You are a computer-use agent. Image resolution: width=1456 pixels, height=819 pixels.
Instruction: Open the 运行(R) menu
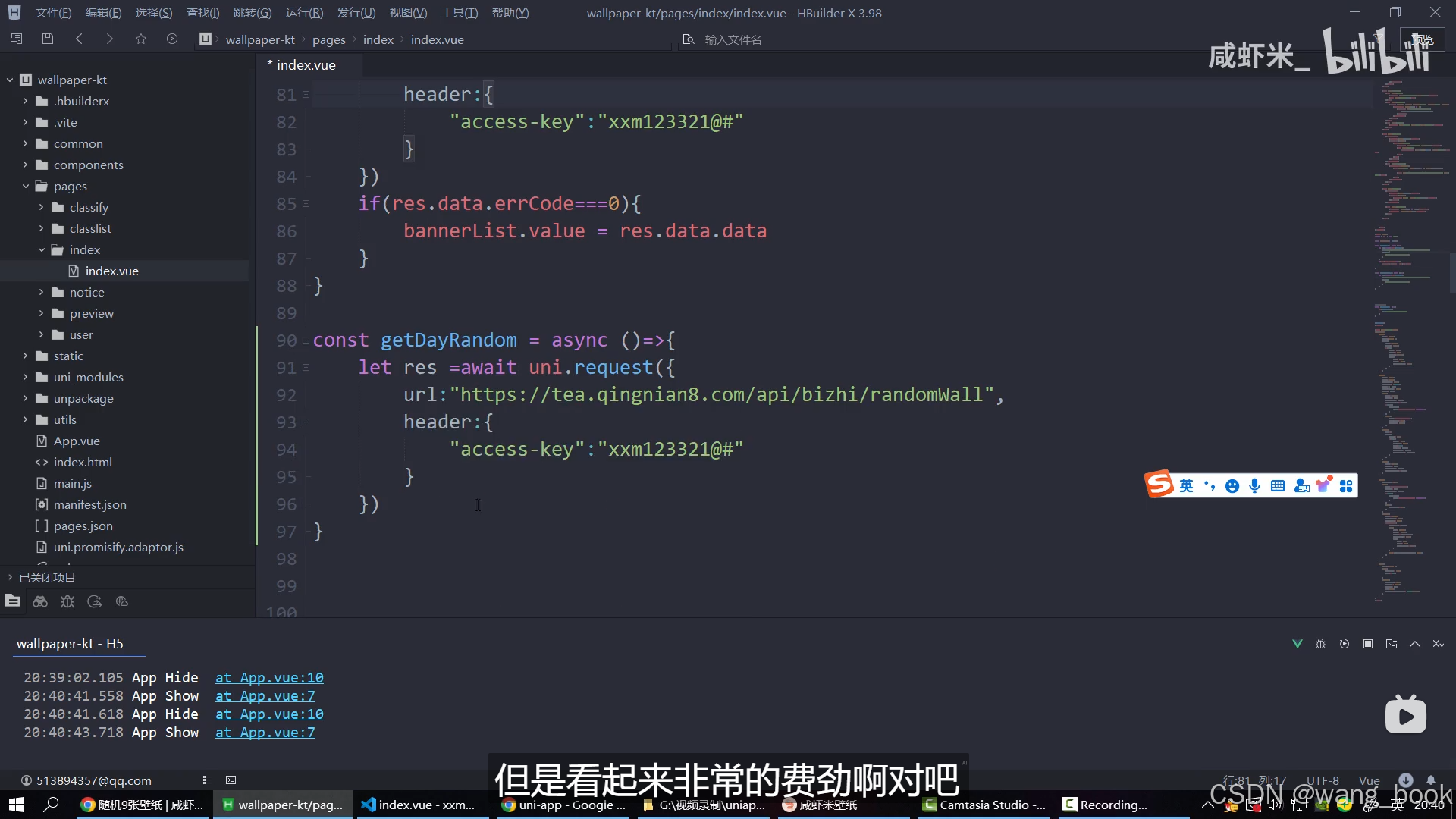(x=304, y=13)
